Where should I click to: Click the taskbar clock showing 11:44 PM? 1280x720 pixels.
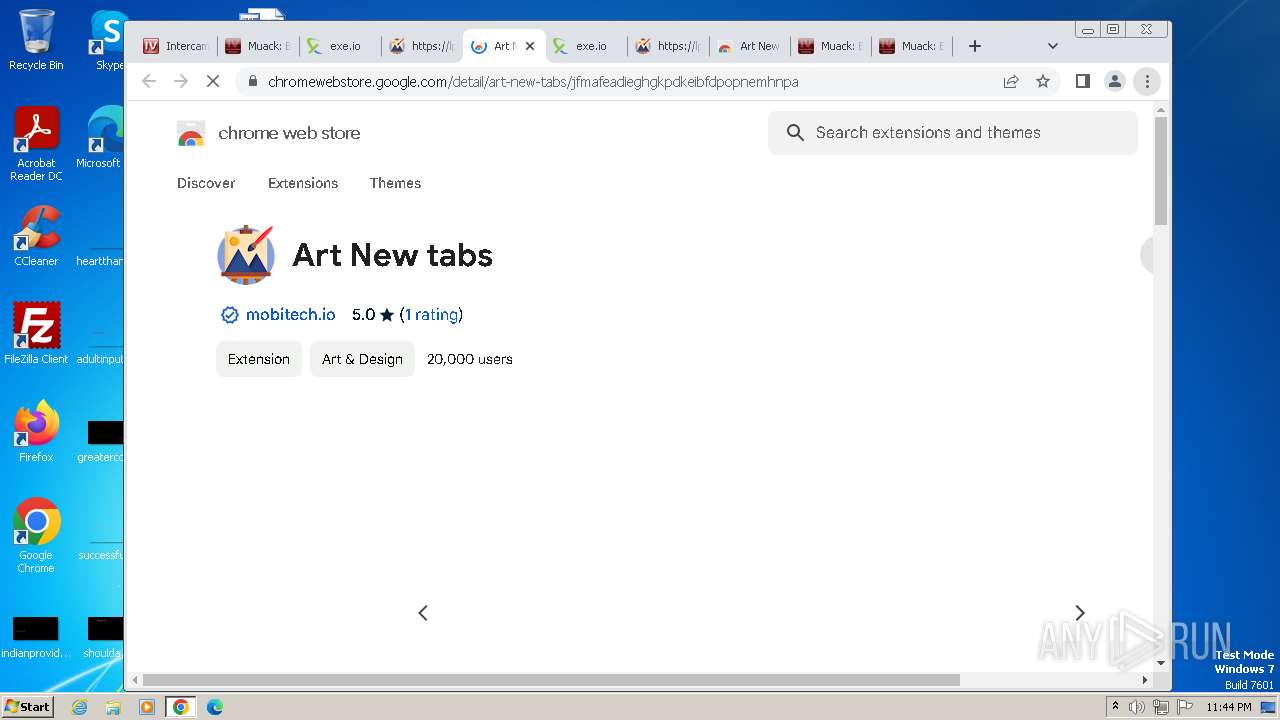tap(1228, 707)
